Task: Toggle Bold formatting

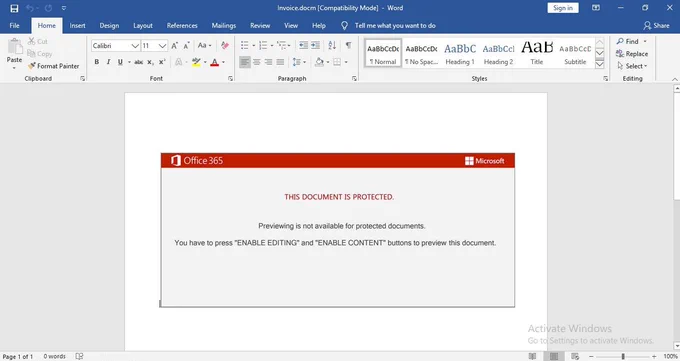Action: coord(97,62)
